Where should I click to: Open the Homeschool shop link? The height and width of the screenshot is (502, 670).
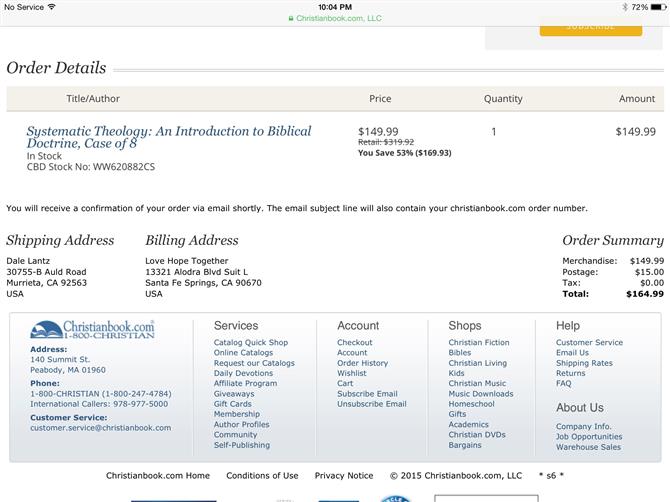(471, 404)
